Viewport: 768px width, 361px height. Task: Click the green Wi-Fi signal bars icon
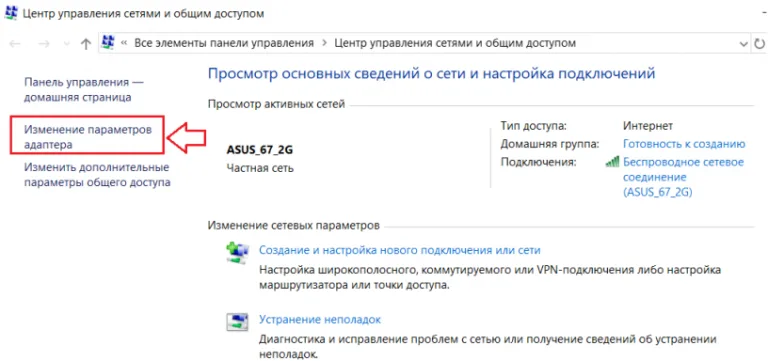[613, 162]
